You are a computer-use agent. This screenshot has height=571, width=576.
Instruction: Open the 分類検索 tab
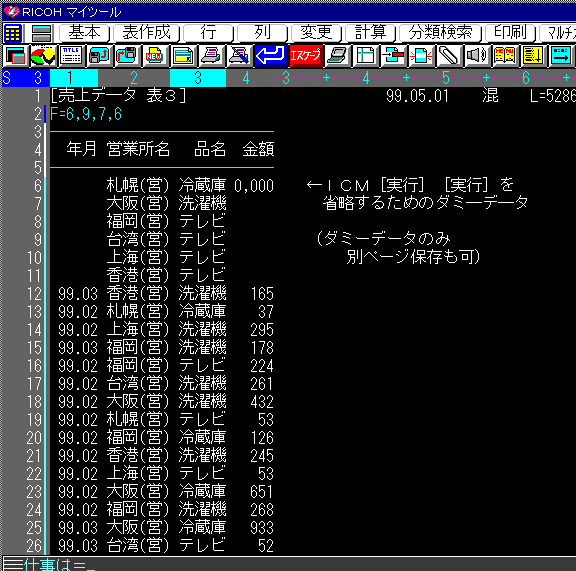pos(440,33)
